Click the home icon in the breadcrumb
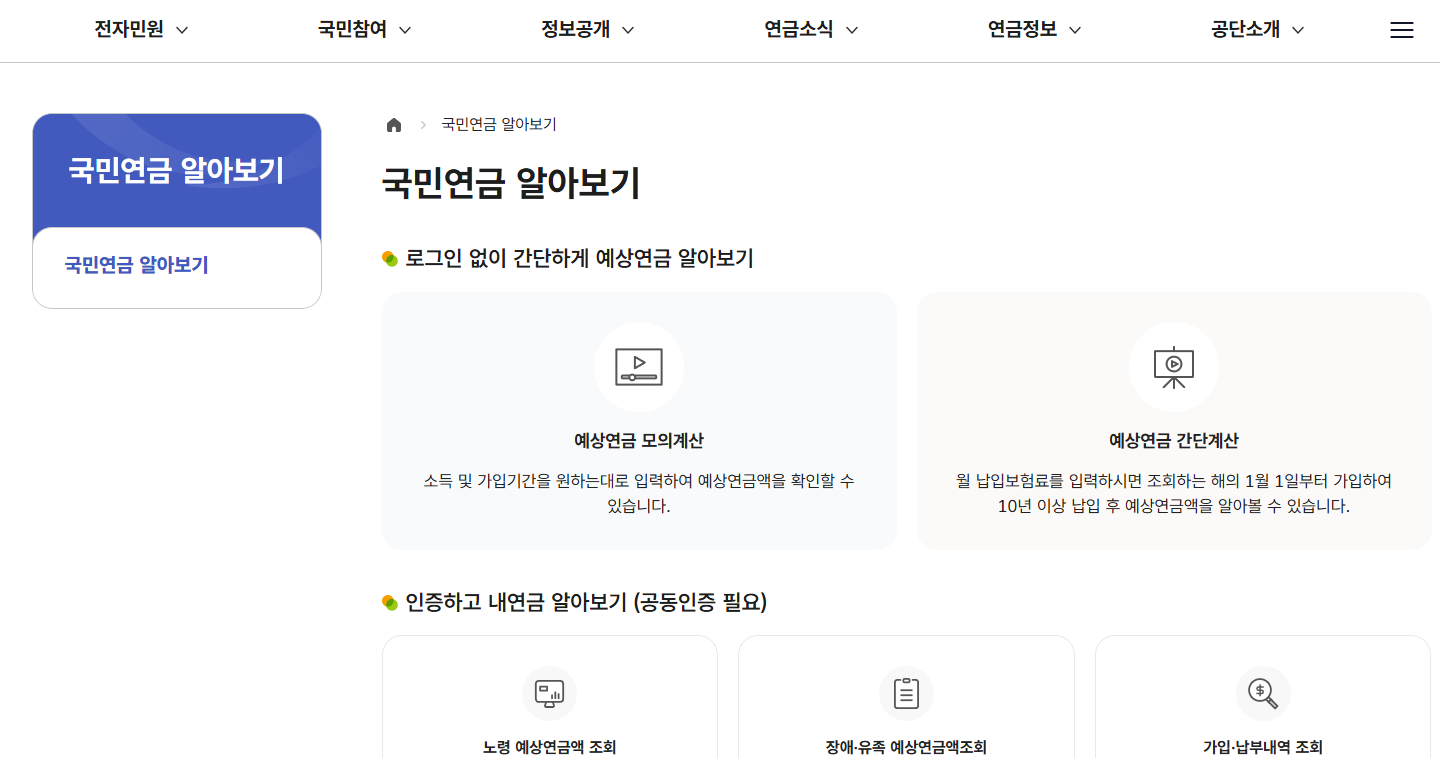Viewport: 1440px width, 758px height. point(394,124)
